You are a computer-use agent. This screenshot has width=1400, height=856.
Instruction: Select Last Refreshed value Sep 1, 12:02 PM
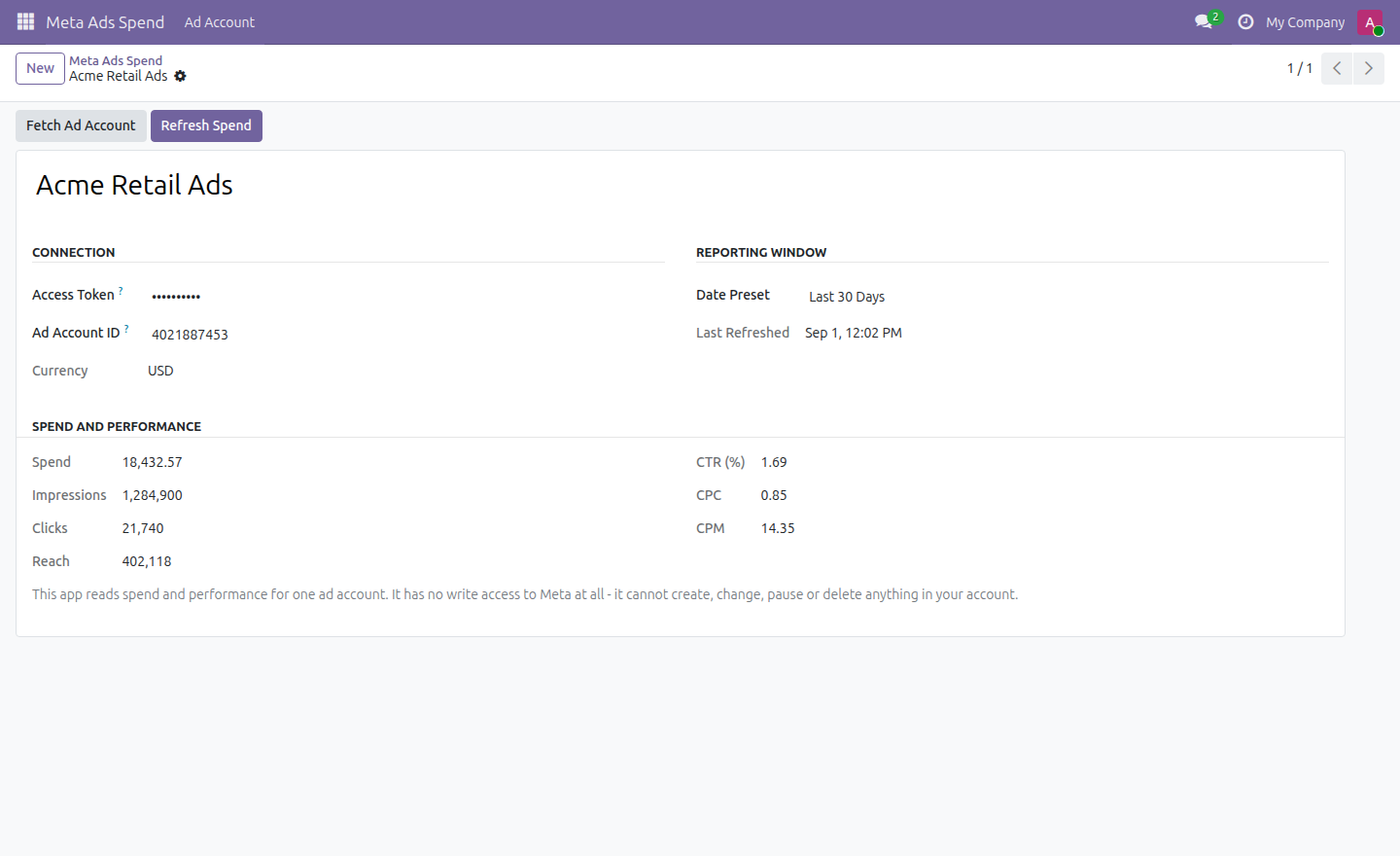tap(854, 333)
